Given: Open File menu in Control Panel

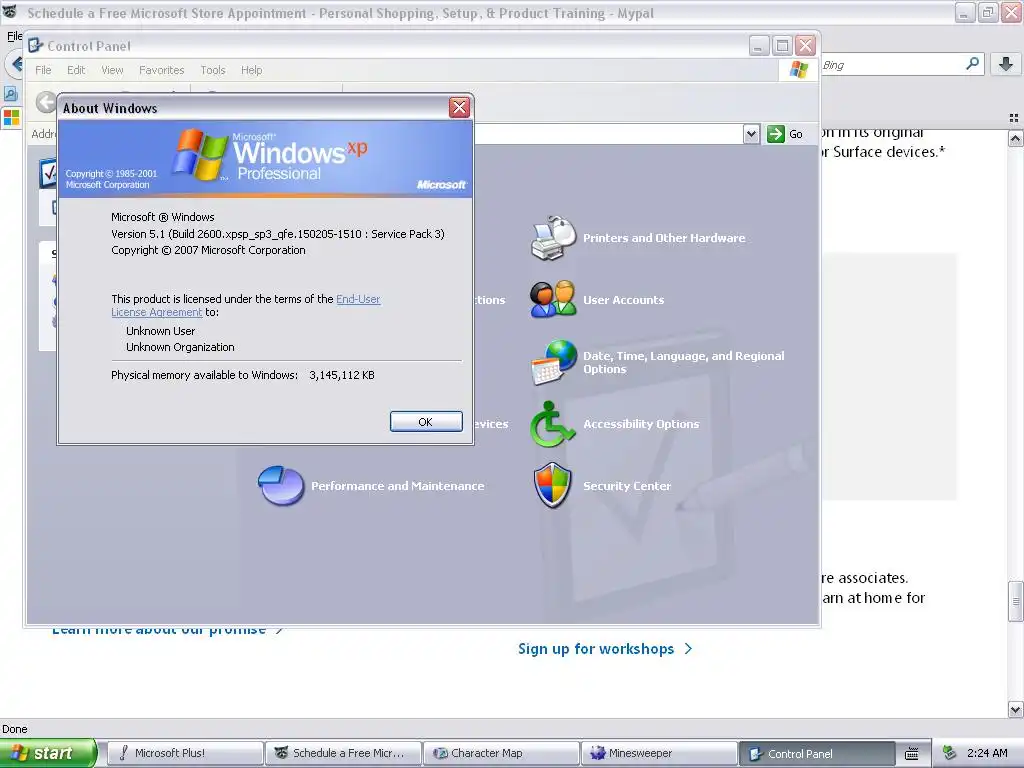Looking at the screenshot, I should click(43, 70).
